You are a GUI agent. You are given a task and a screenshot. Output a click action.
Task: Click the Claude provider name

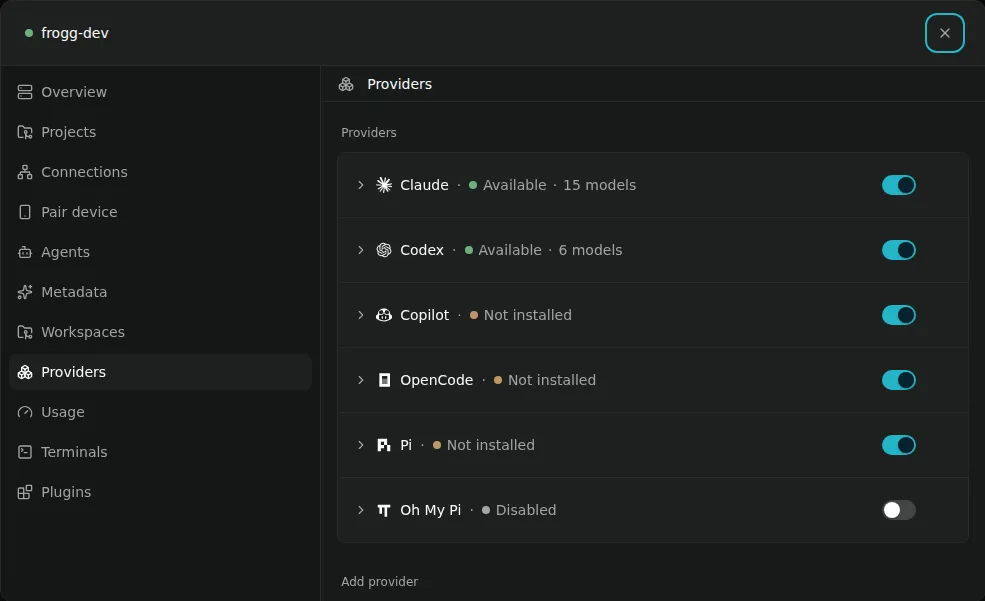pyautogui.click(x=424, y=185)
